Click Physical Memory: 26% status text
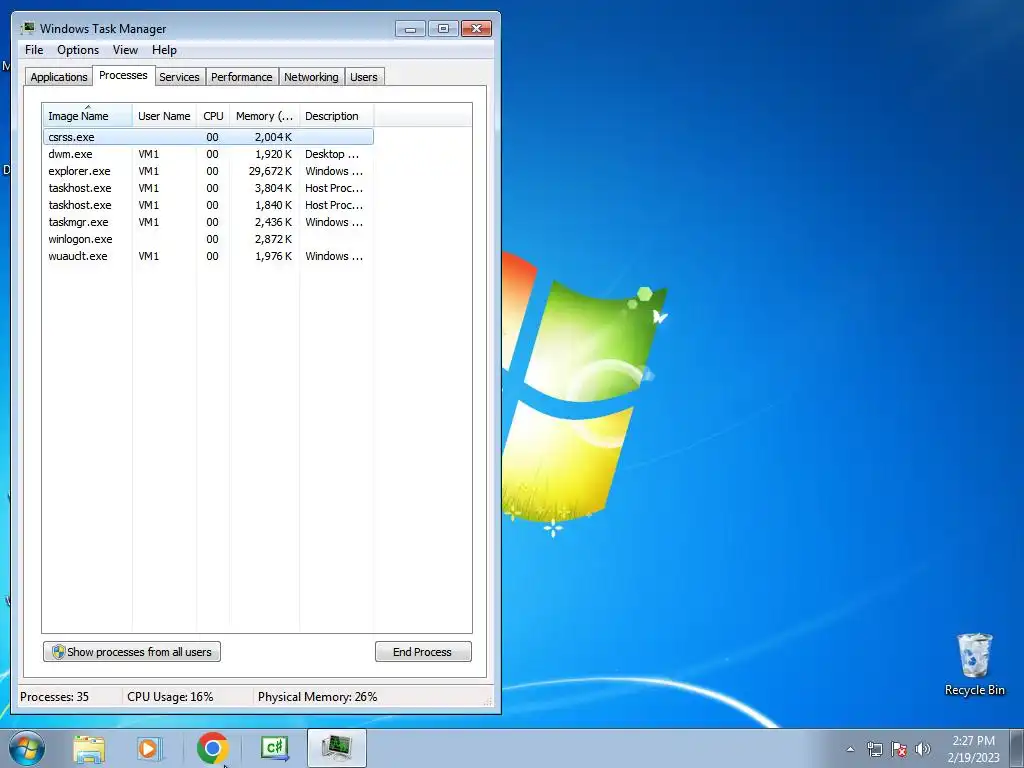The height and width of the screenshot is (768, 1024). (317, 697)
